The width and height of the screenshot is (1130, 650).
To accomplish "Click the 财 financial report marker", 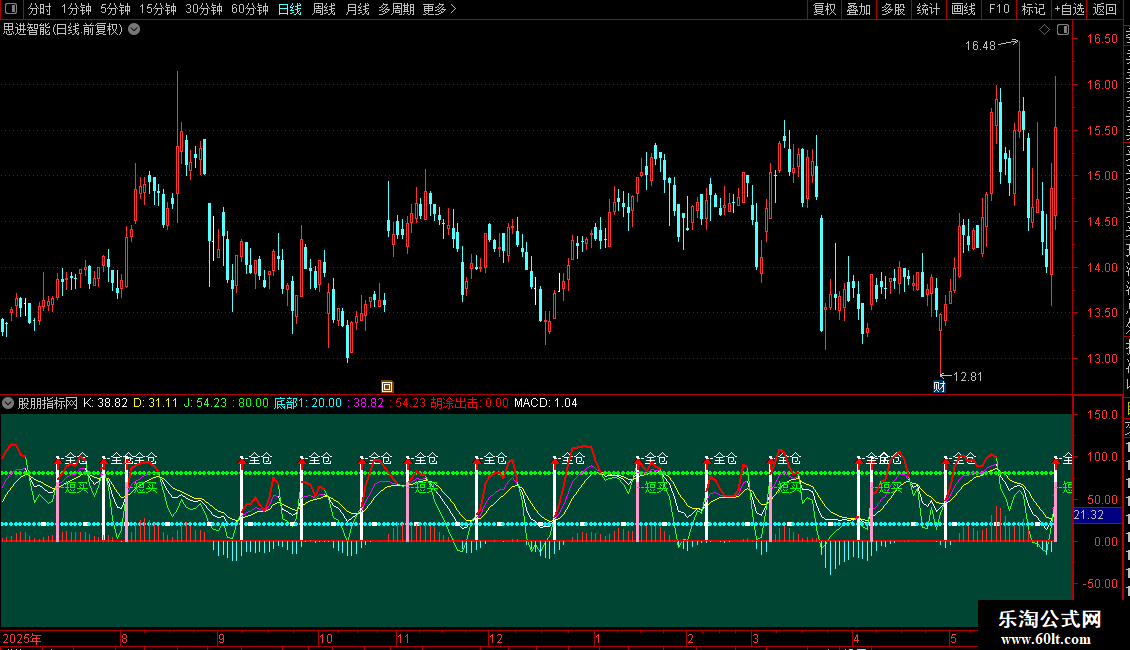I will (x=939, y=387).
